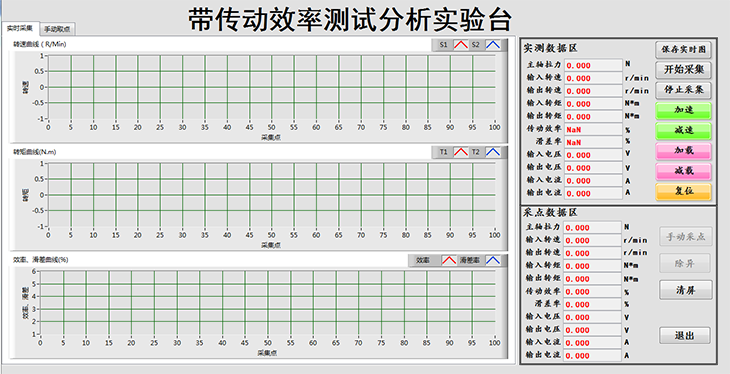Click the orange 复位 reset button
This screenshot has width=730, height=374.
(x=683, y=191)
